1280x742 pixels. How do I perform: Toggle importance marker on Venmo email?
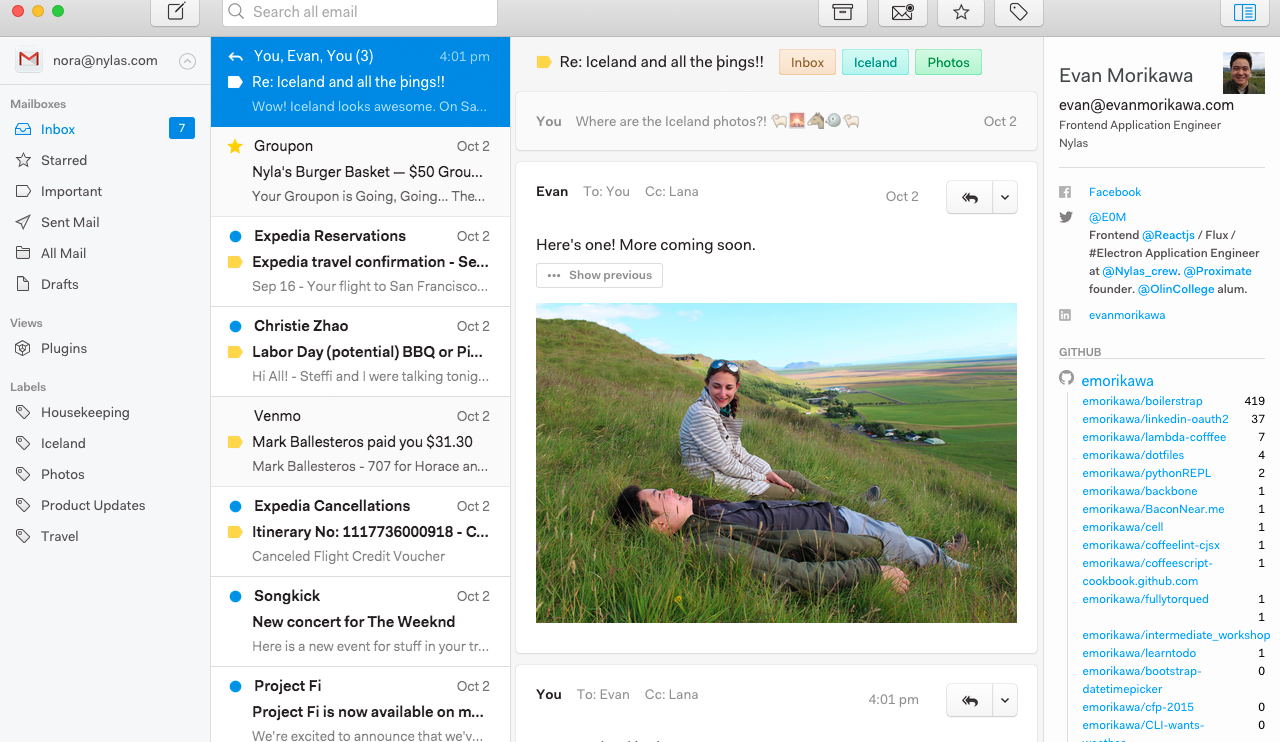[x=235, y=442]
